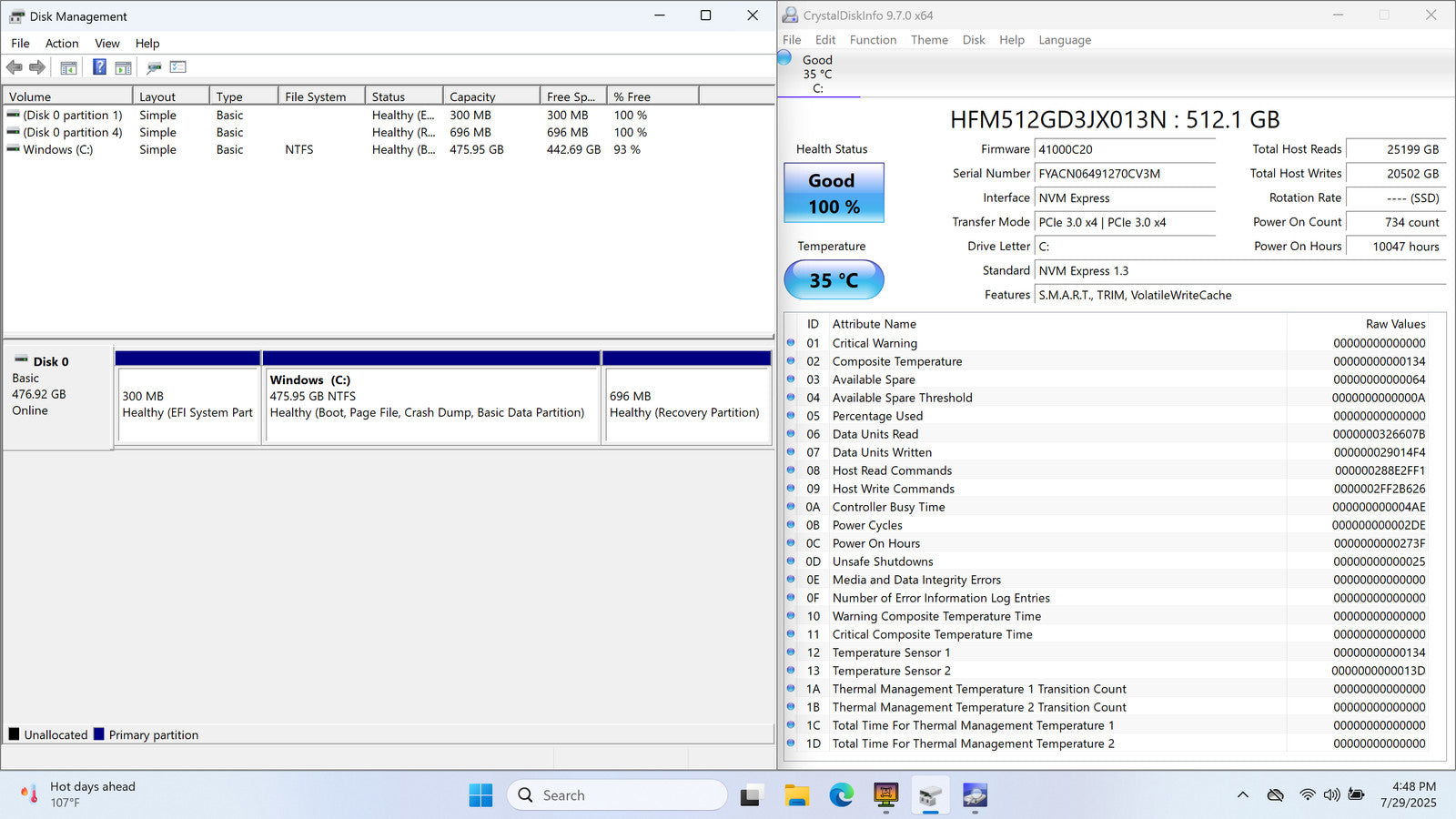This screenshot has height=819, width=1456.
Task: Click the Windows Start button
Action: click(x=480, y=795)
